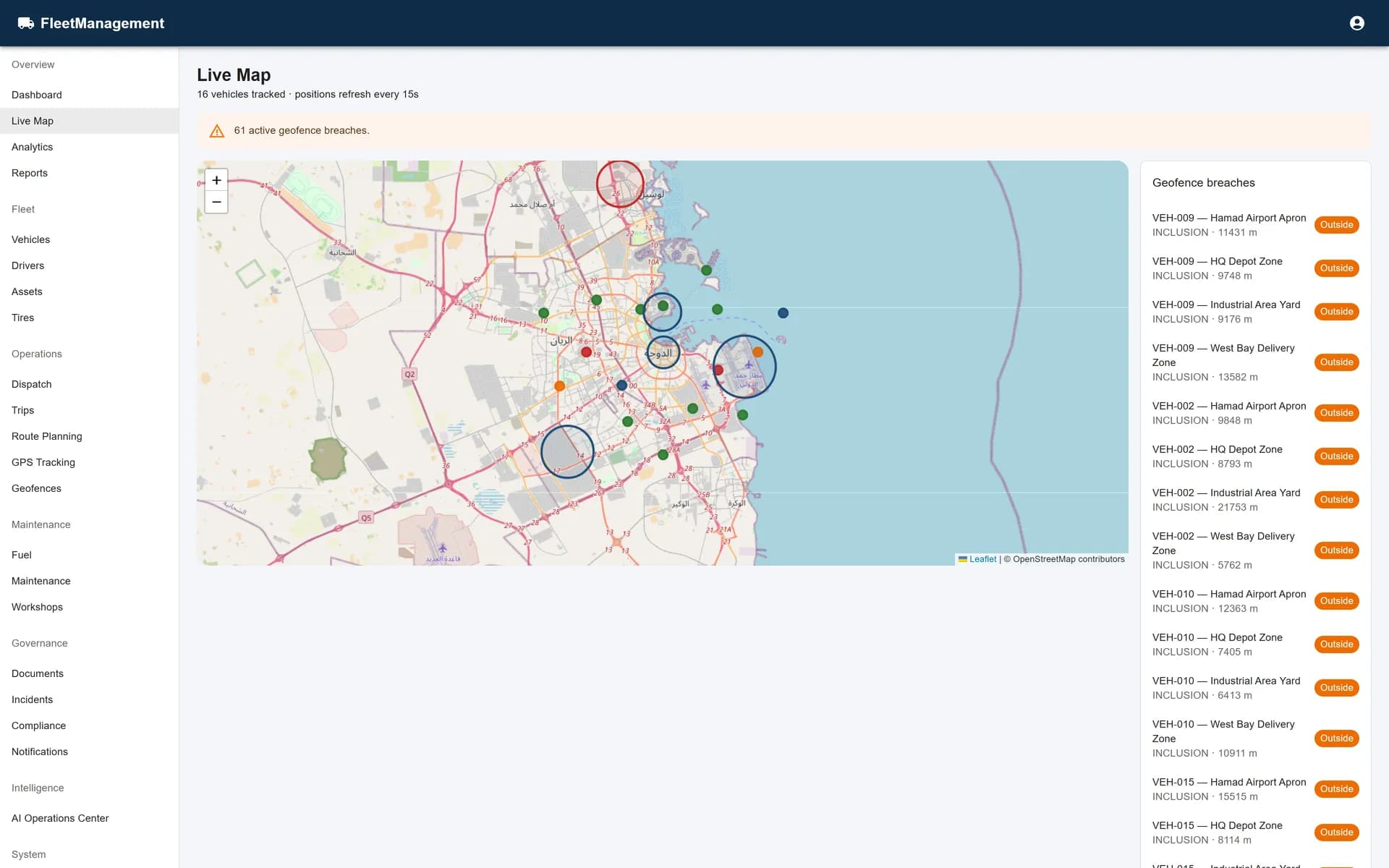
Task: Select the VEH-002 — West Bay Delivery Zone row
Action: pyautogui.click(x=1255, y=550)
